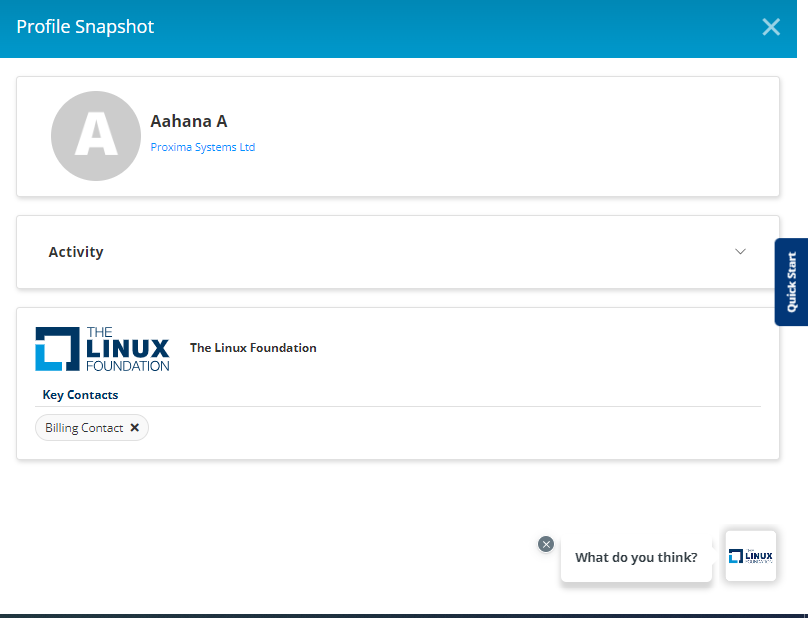Open the Proxima Systems Ltd link
This screenshot has height=618, width=808.
(x=202, y=147)
